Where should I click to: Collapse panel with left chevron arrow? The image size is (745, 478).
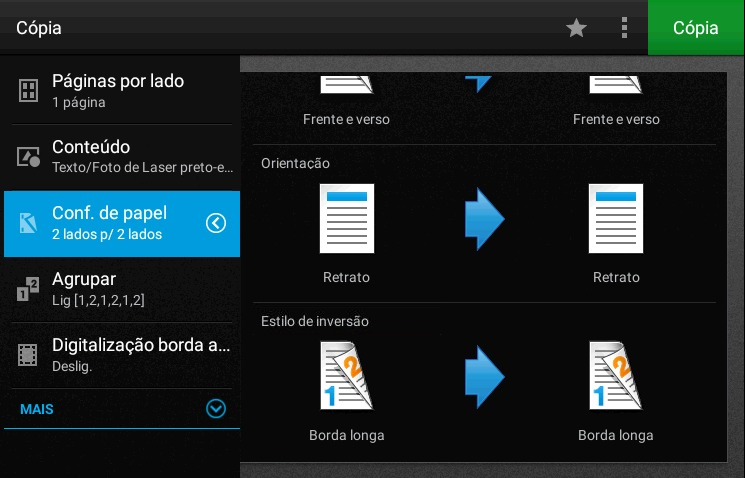(216, 223)
